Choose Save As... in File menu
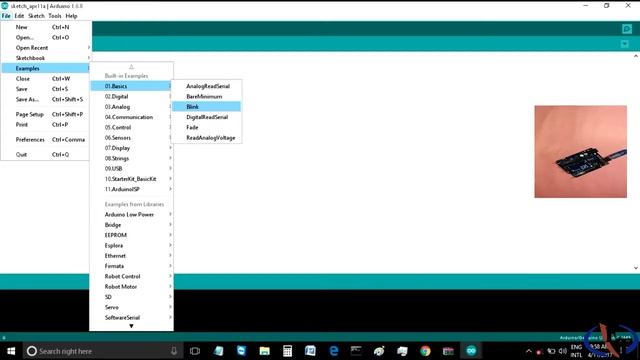640x360 pixels. (46, 99)
